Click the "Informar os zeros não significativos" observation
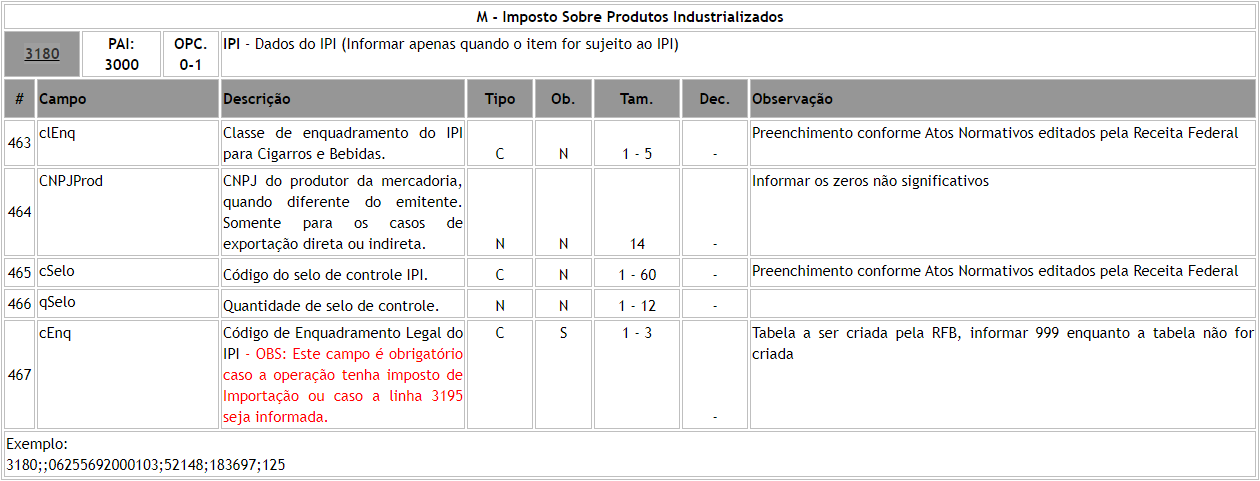Image resolution: width=1260 pixels, height=481 pixels. (870, 181)
